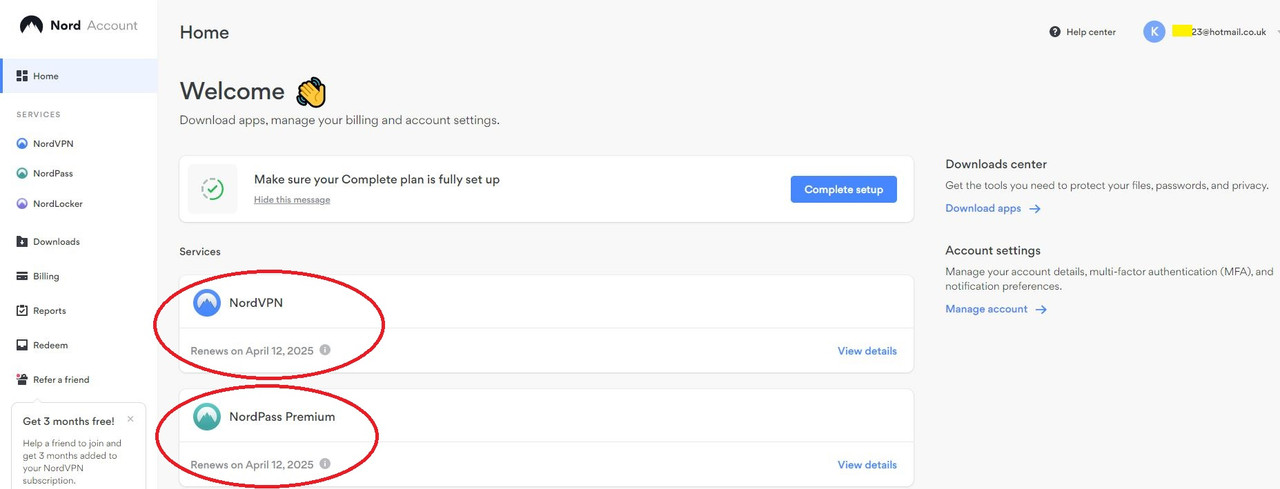Click the info icon beside the NordVPN renewal date
Viewport: 1280px width, 489px height.
(x=325, y=350)
